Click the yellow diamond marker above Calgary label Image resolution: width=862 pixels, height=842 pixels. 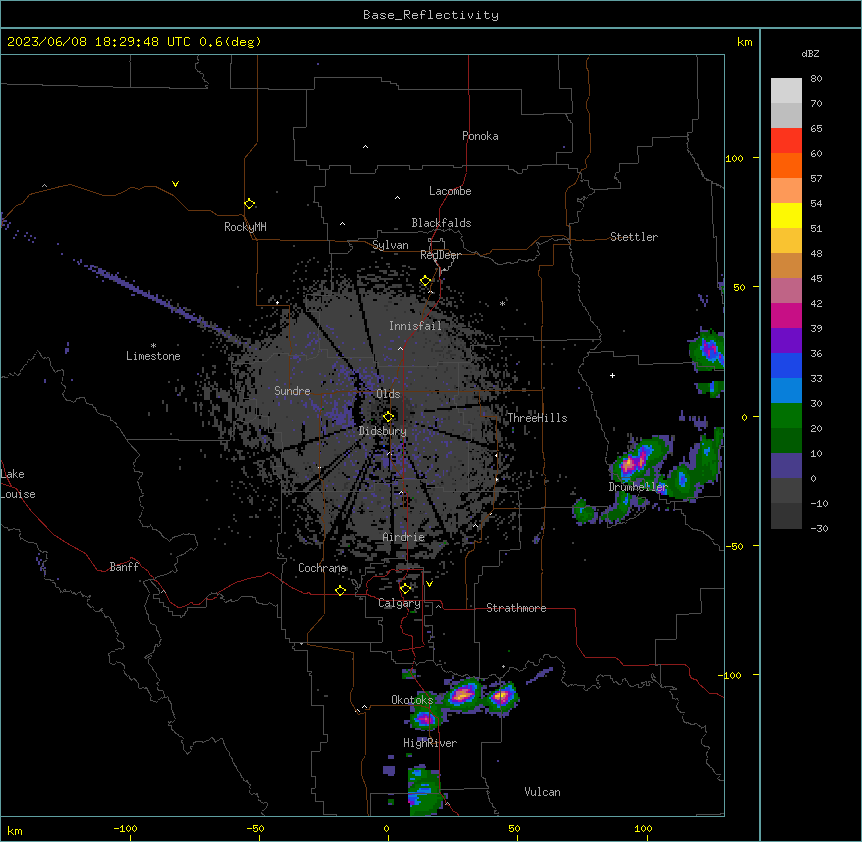click(x=405, y=589)
